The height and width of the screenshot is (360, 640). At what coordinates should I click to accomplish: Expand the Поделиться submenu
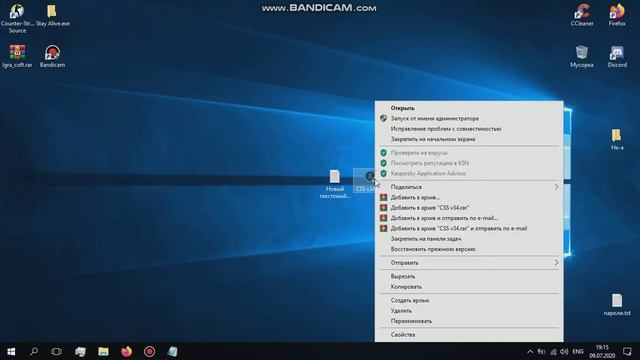coord(469,187)
